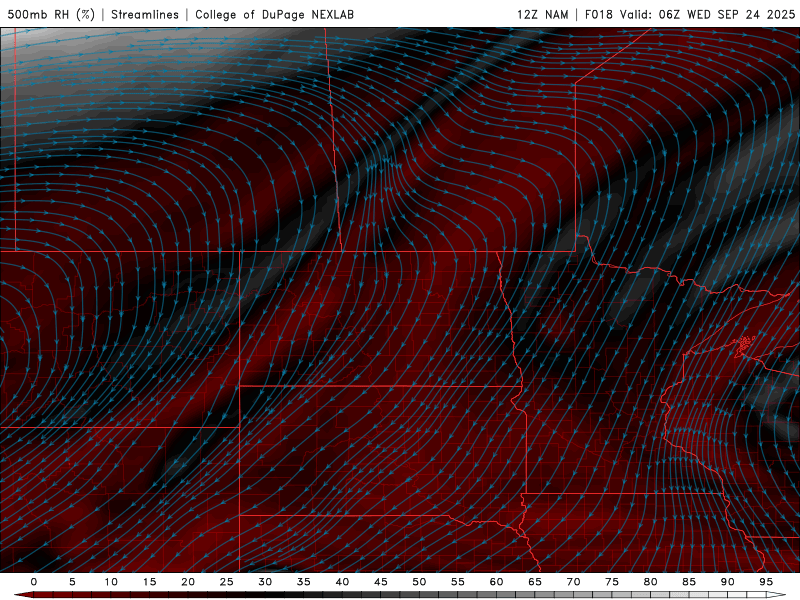The width and height of the screenshot is (800, 600).
Task: Click "College of DuPage NEXLAB" text
Action: pos(274,14)
